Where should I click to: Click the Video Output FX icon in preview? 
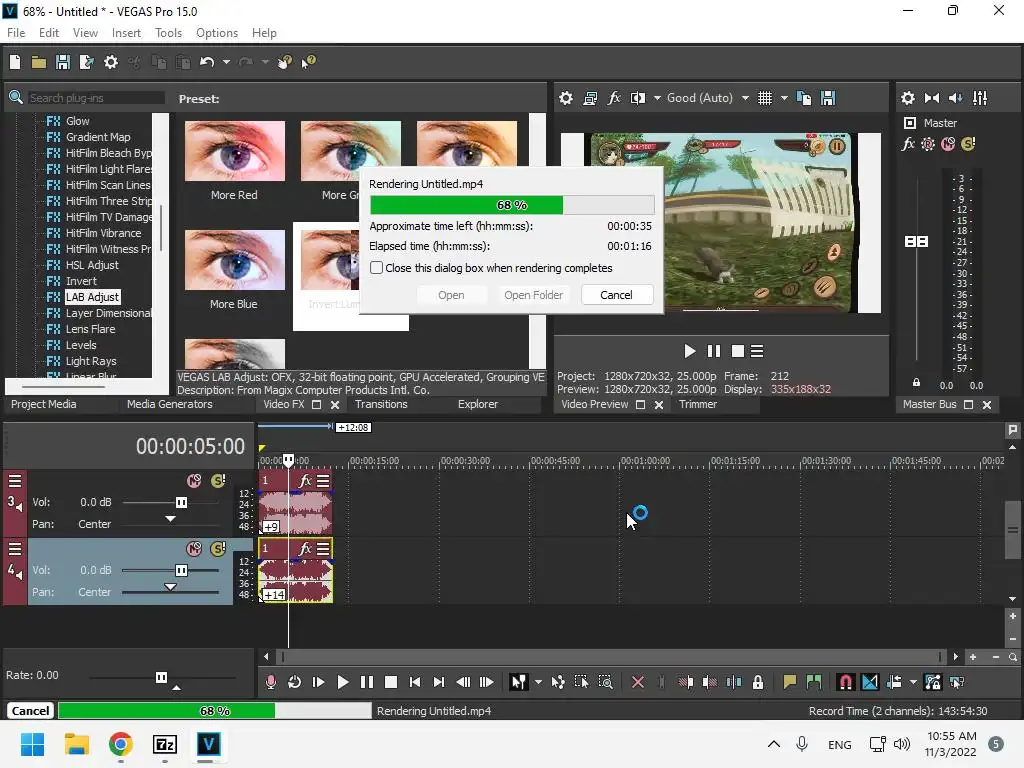coord(614,98)
